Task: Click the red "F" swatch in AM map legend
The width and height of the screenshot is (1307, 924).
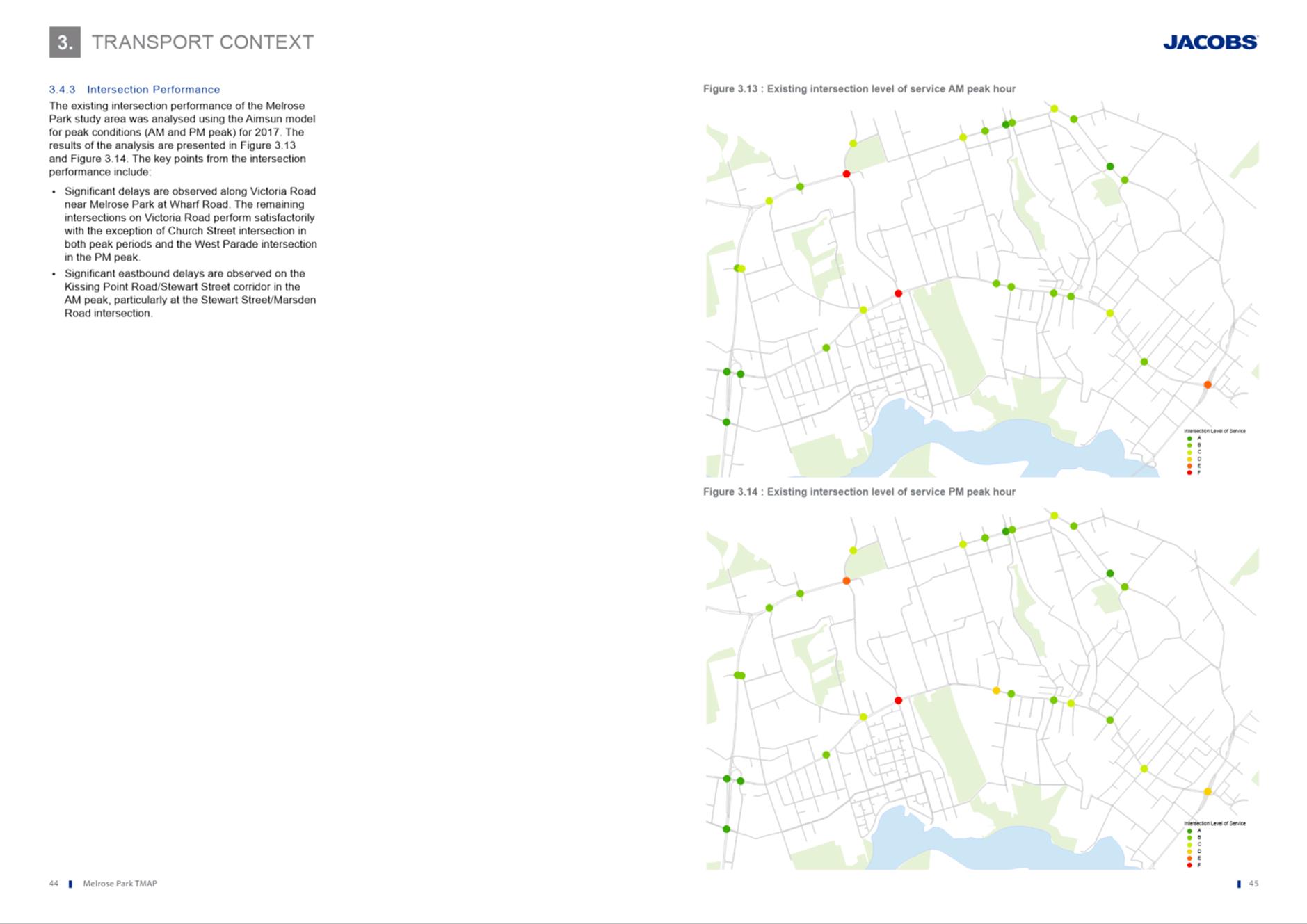Action: tap(1189, 473)
